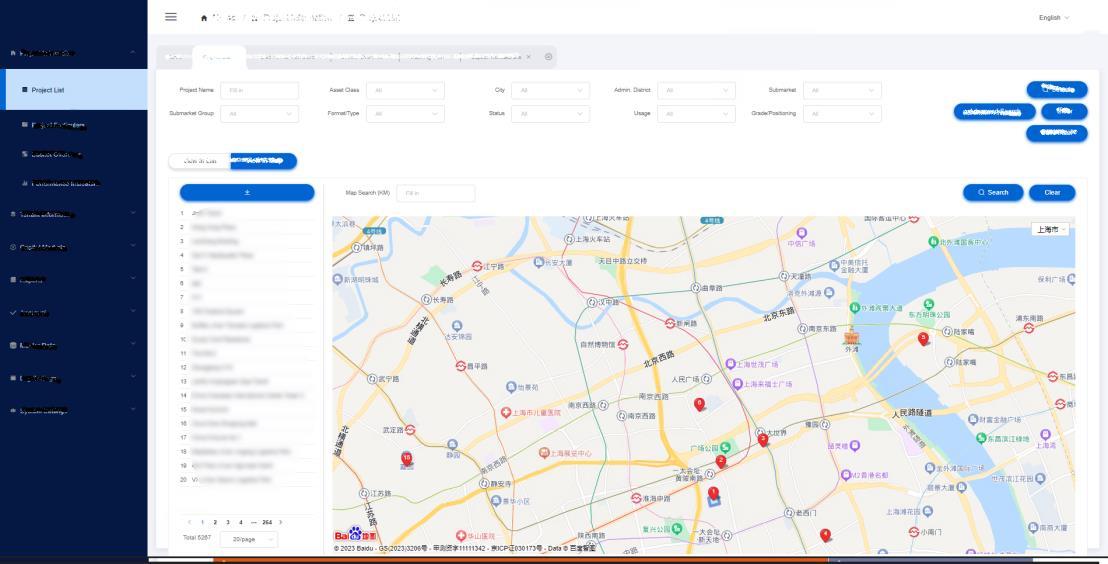Click map marker number 3
The width and height of the screenshot is (1108, 564).
(763, 440)
